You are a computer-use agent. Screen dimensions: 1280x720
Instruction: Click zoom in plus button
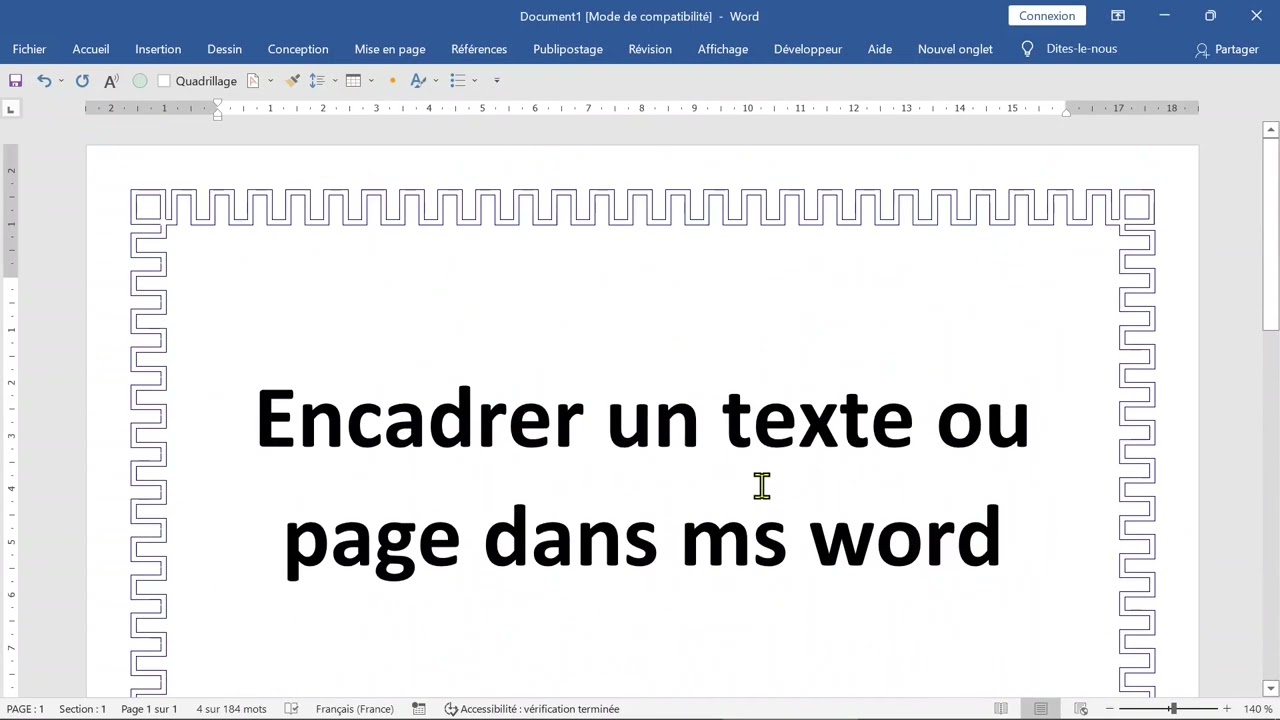click(1227, 709)
